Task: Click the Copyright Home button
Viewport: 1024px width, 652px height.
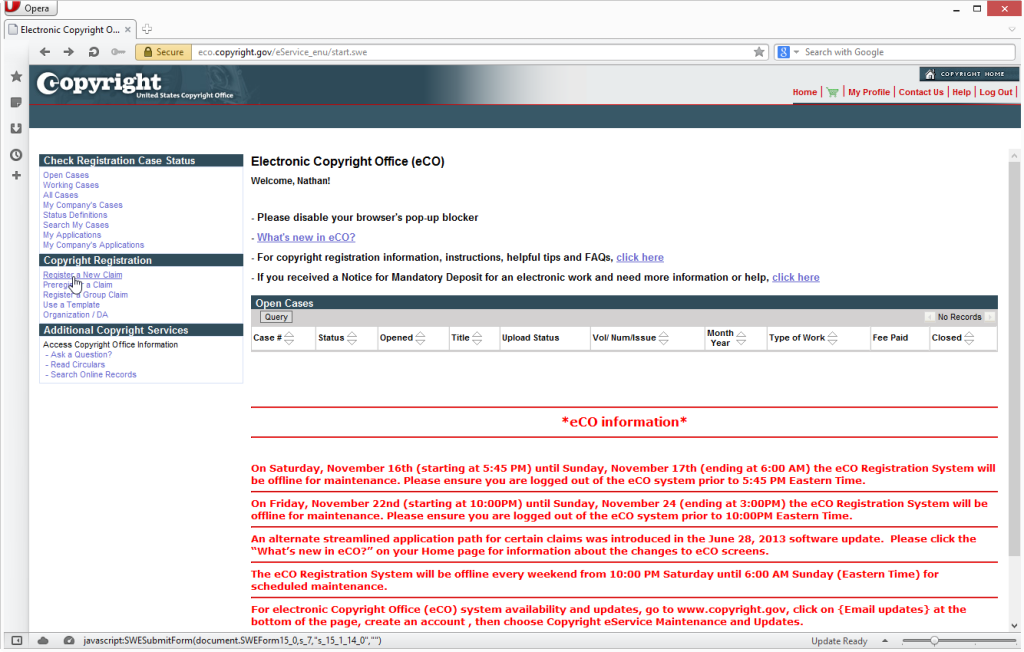Action: tap(968, 74)
